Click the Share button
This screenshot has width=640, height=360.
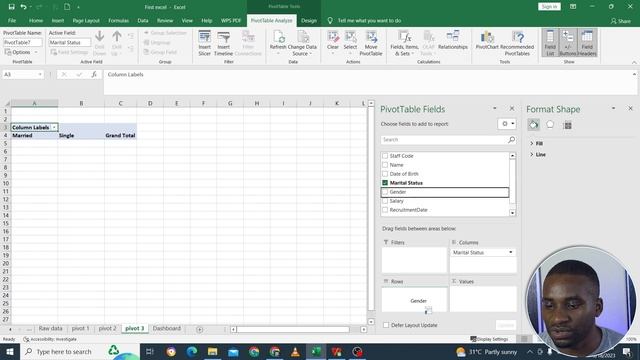click(x=620, y=21)
